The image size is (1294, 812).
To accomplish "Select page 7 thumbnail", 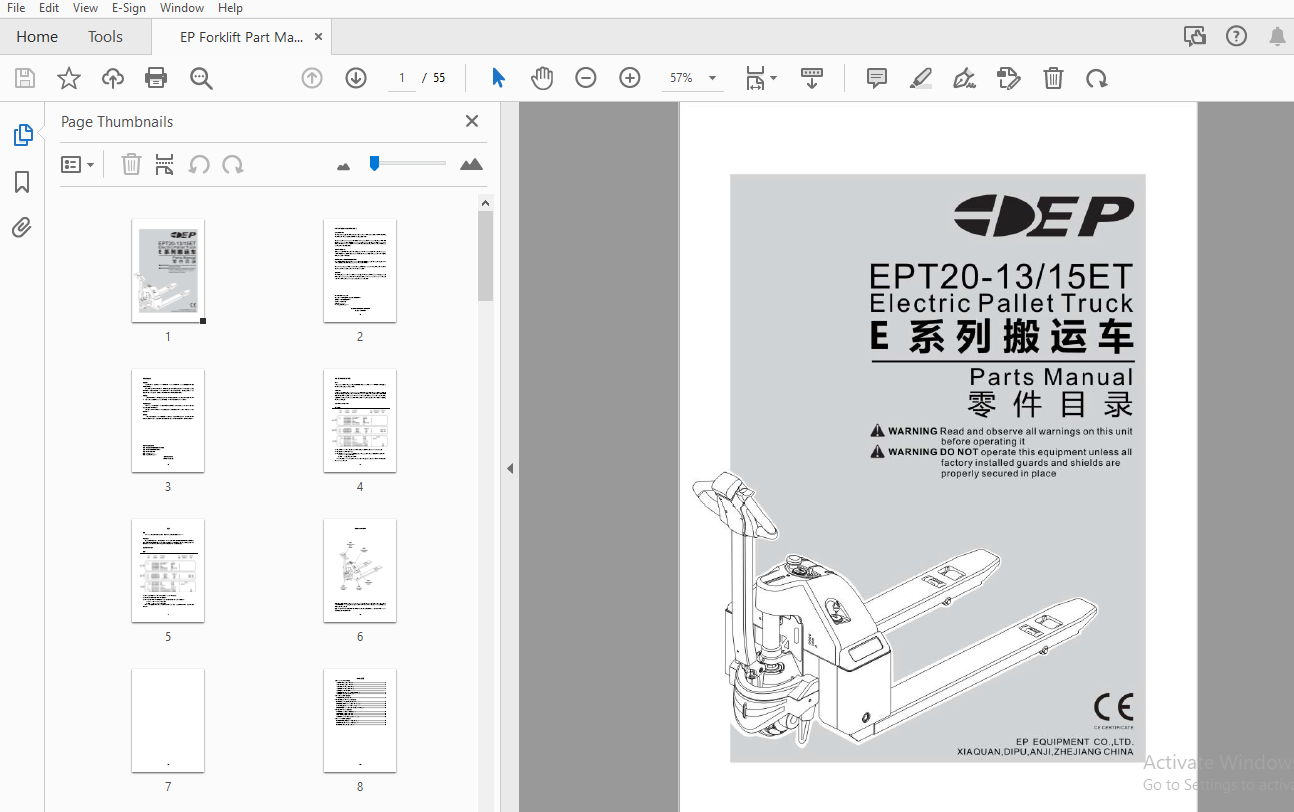I will (x=168, y=721).
